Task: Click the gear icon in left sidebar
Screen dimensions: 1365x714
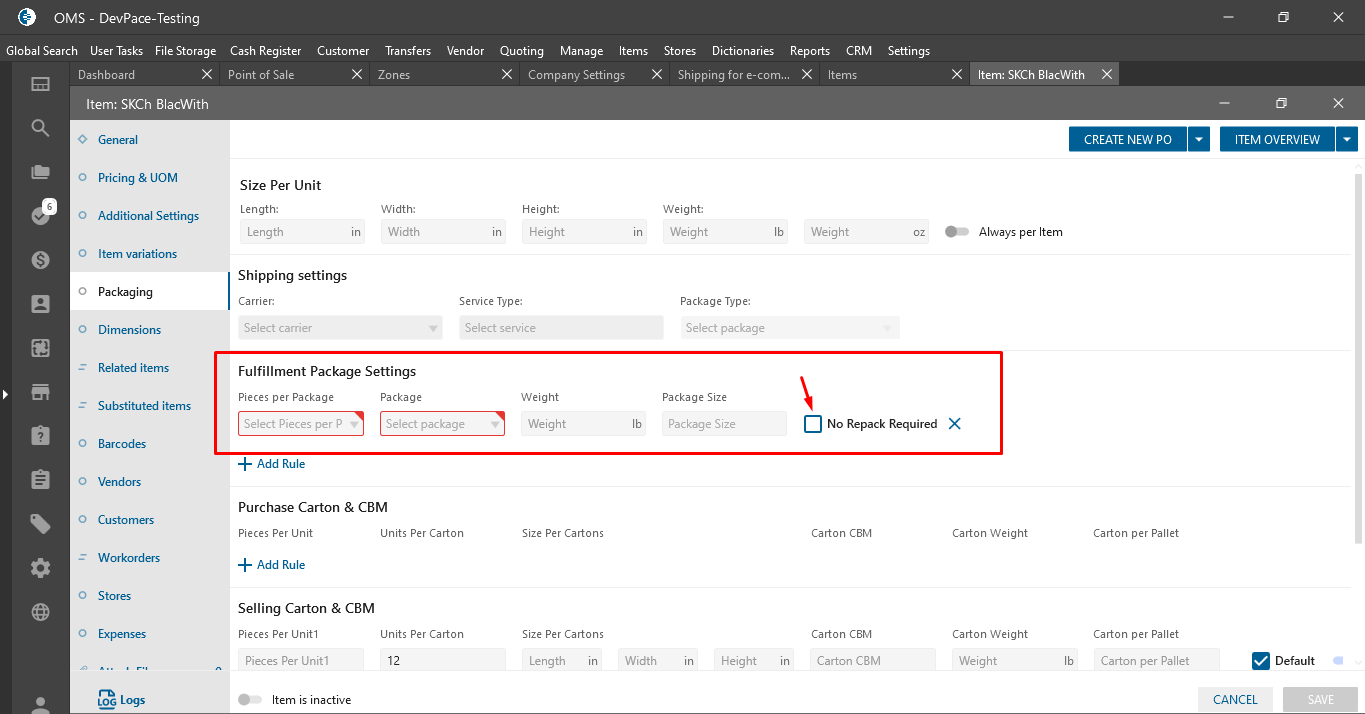Action: tap(40, 568)
